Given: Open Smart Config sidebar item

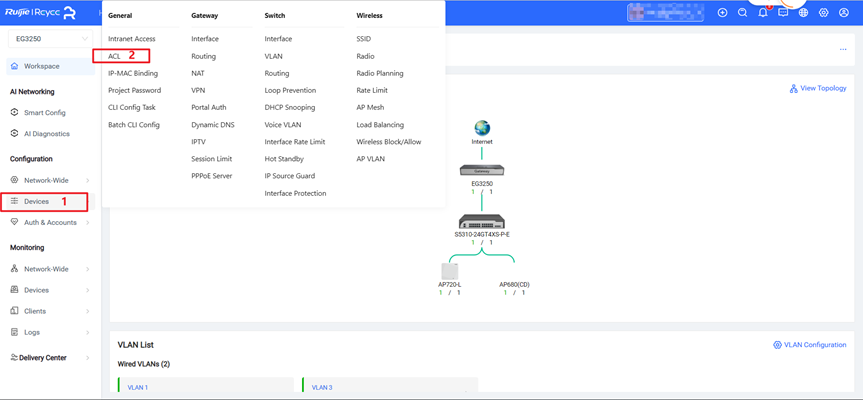Looking at the screenshot, I should coord(45,112).
